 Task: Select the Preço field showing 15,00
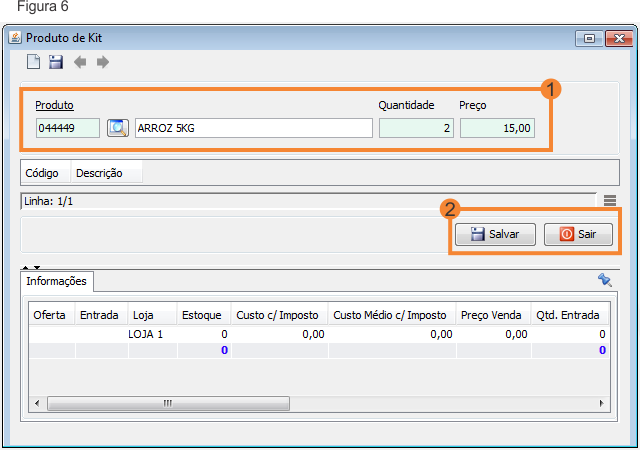(x=497, y=128)
